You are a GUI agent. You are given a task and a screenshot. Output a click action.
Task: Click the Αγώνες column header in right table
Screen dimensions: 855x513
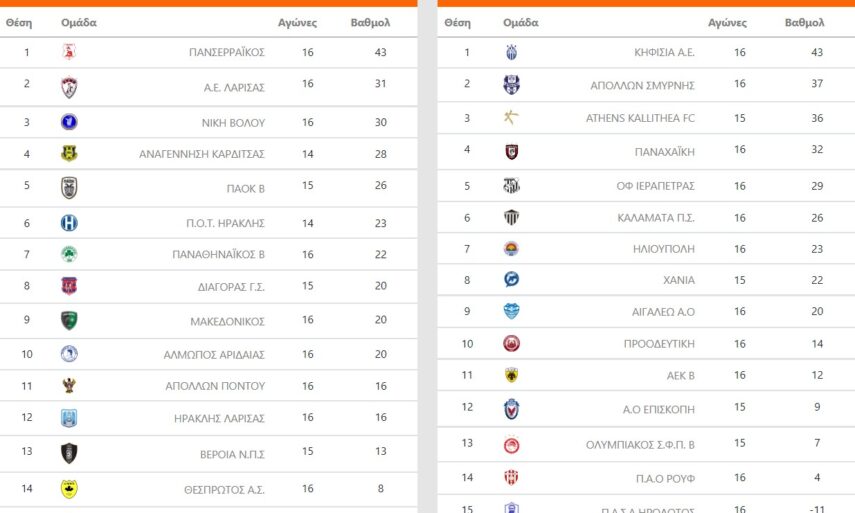727,22
